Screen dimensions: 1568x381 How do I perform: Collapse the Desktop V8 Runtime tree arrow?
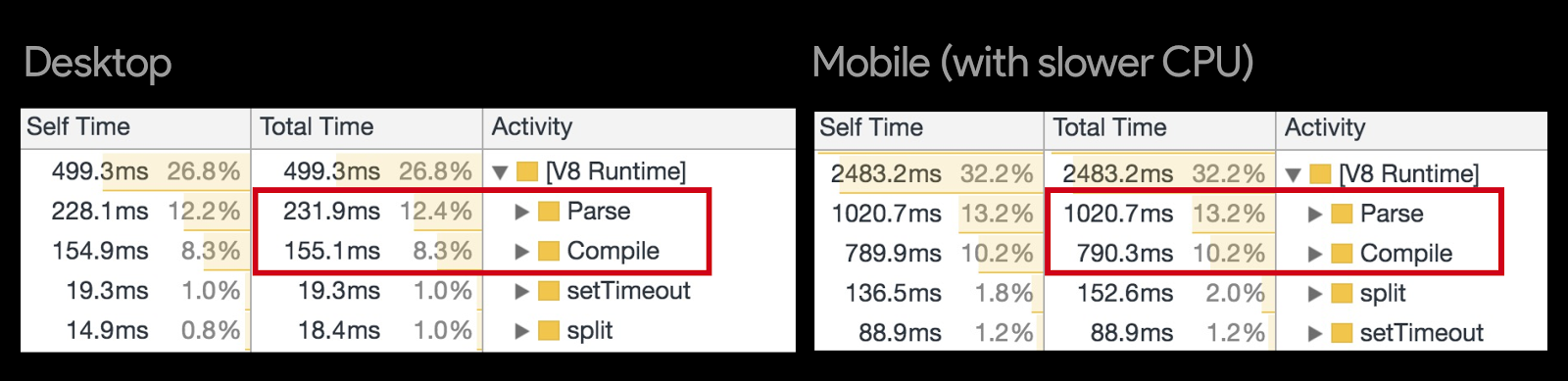pyautogui.click(x=500, y=172)
